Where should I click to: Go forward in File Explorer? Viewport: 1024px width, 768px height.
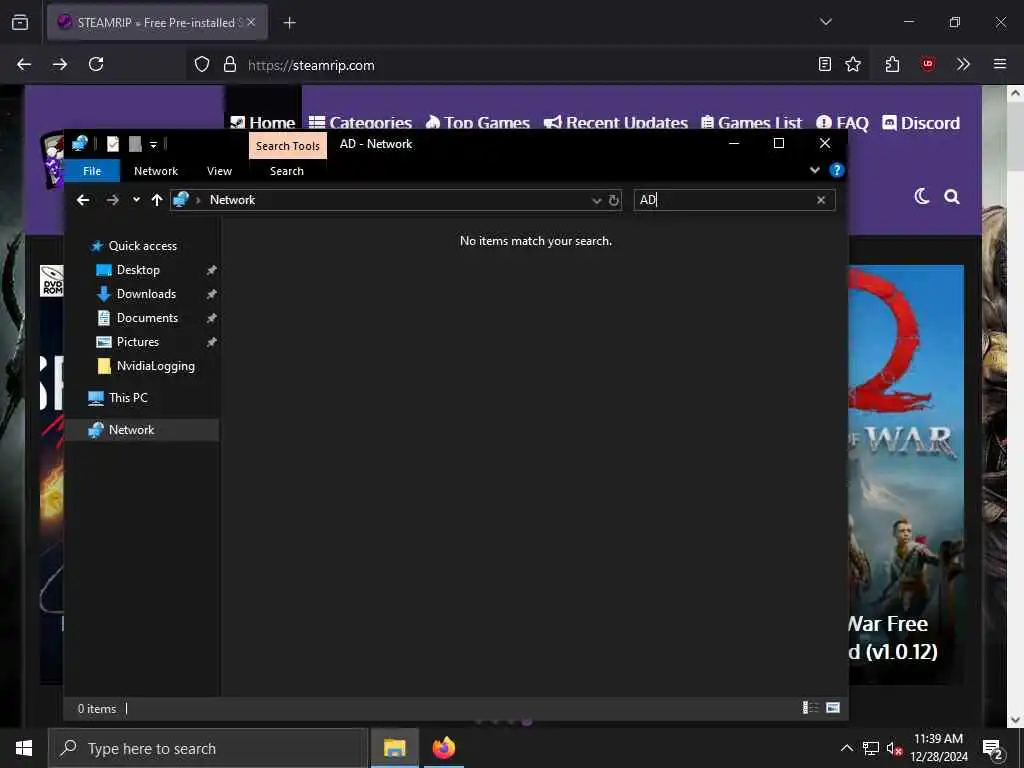112,200
